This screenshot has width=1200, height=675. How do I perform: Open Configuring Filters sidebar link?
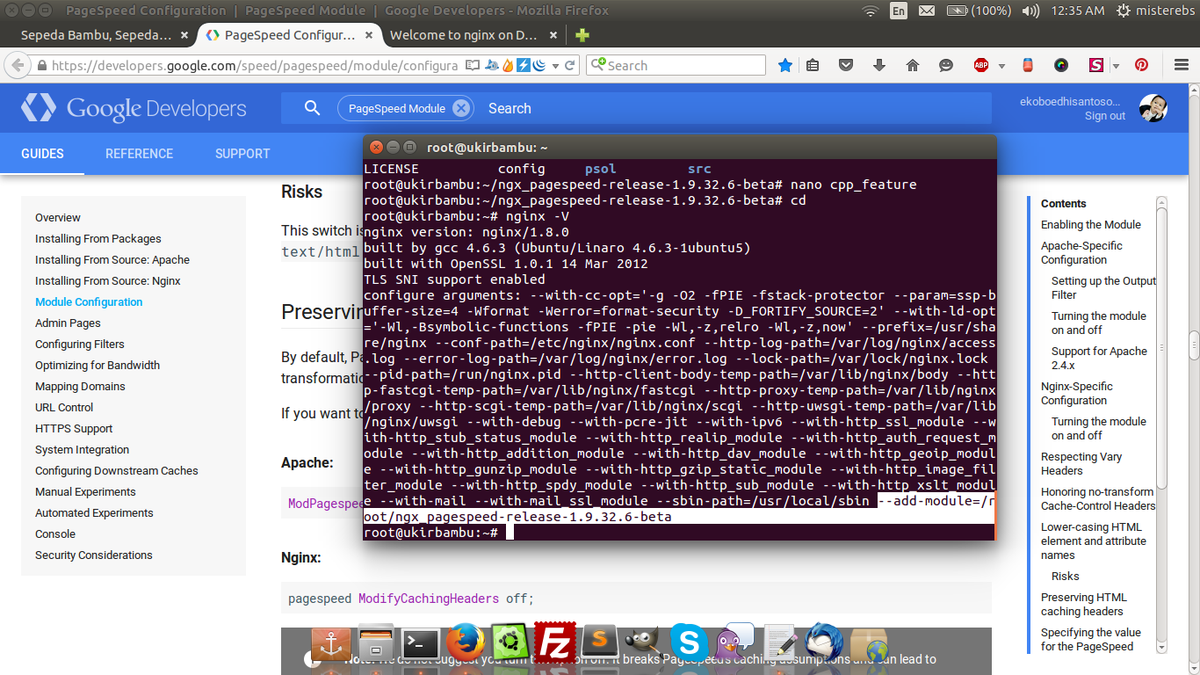coord(80,344)
